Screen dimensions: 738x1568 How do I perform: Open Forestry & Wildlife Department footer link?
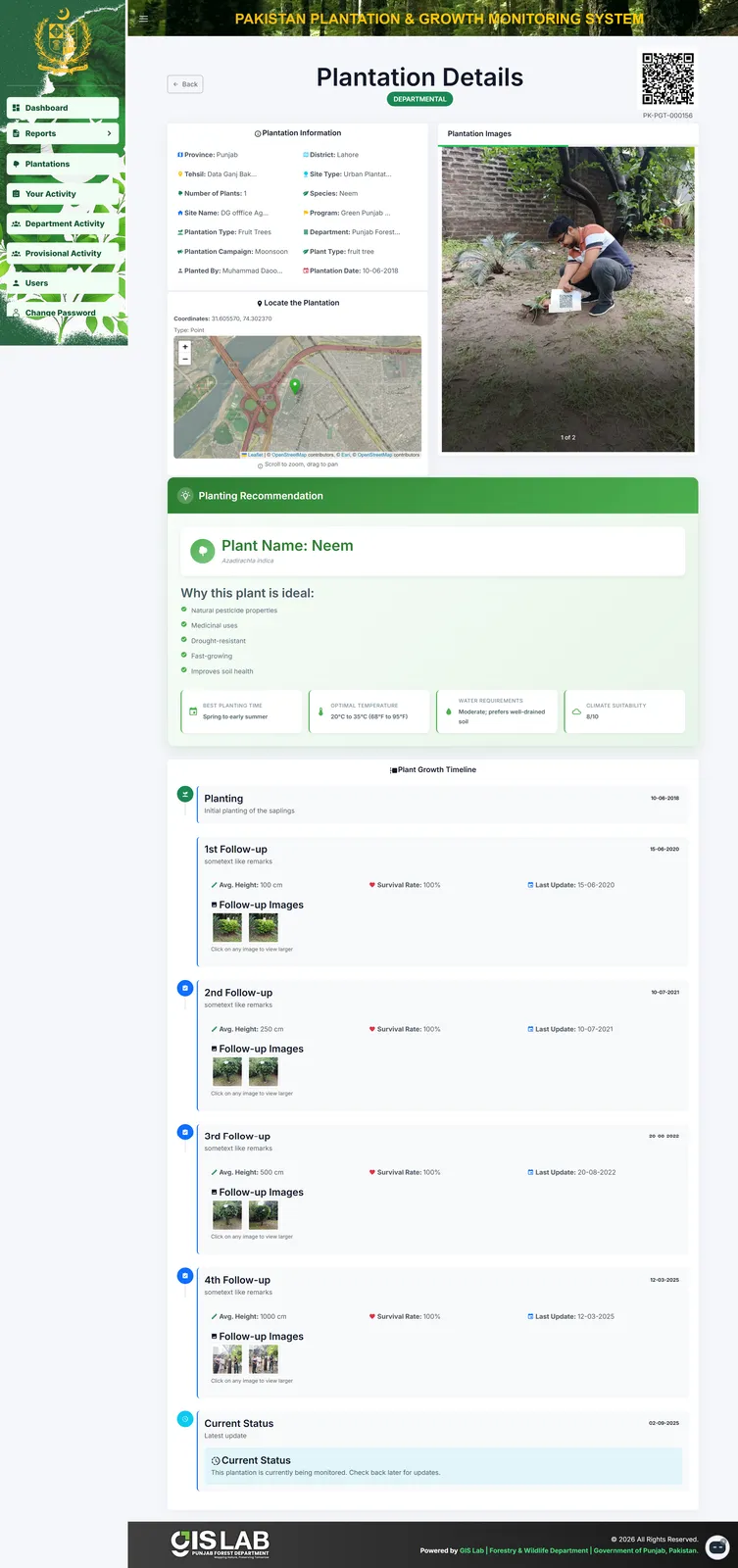tap(539, 1550)
